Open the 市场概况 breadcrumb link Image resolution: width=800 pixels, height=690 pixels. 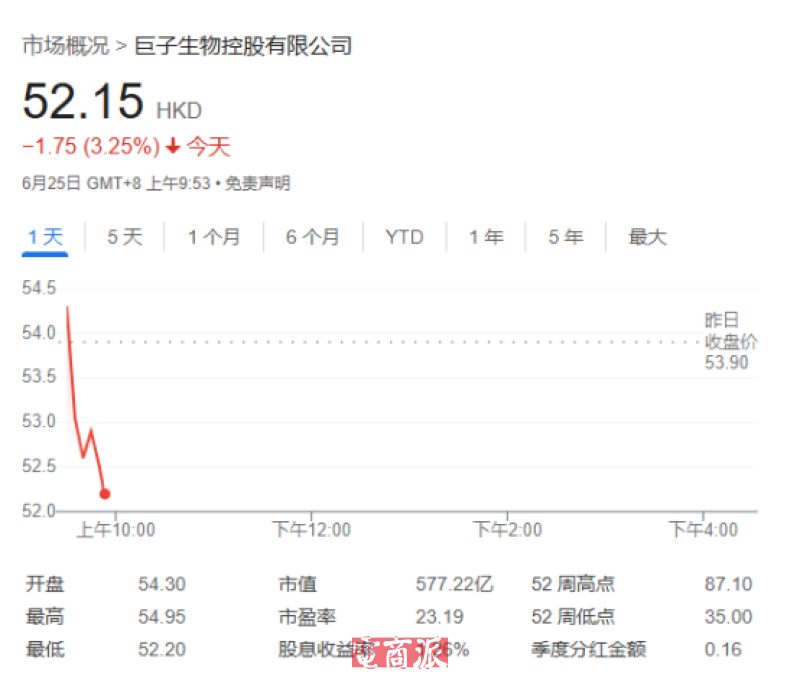(x=66, y=46)
